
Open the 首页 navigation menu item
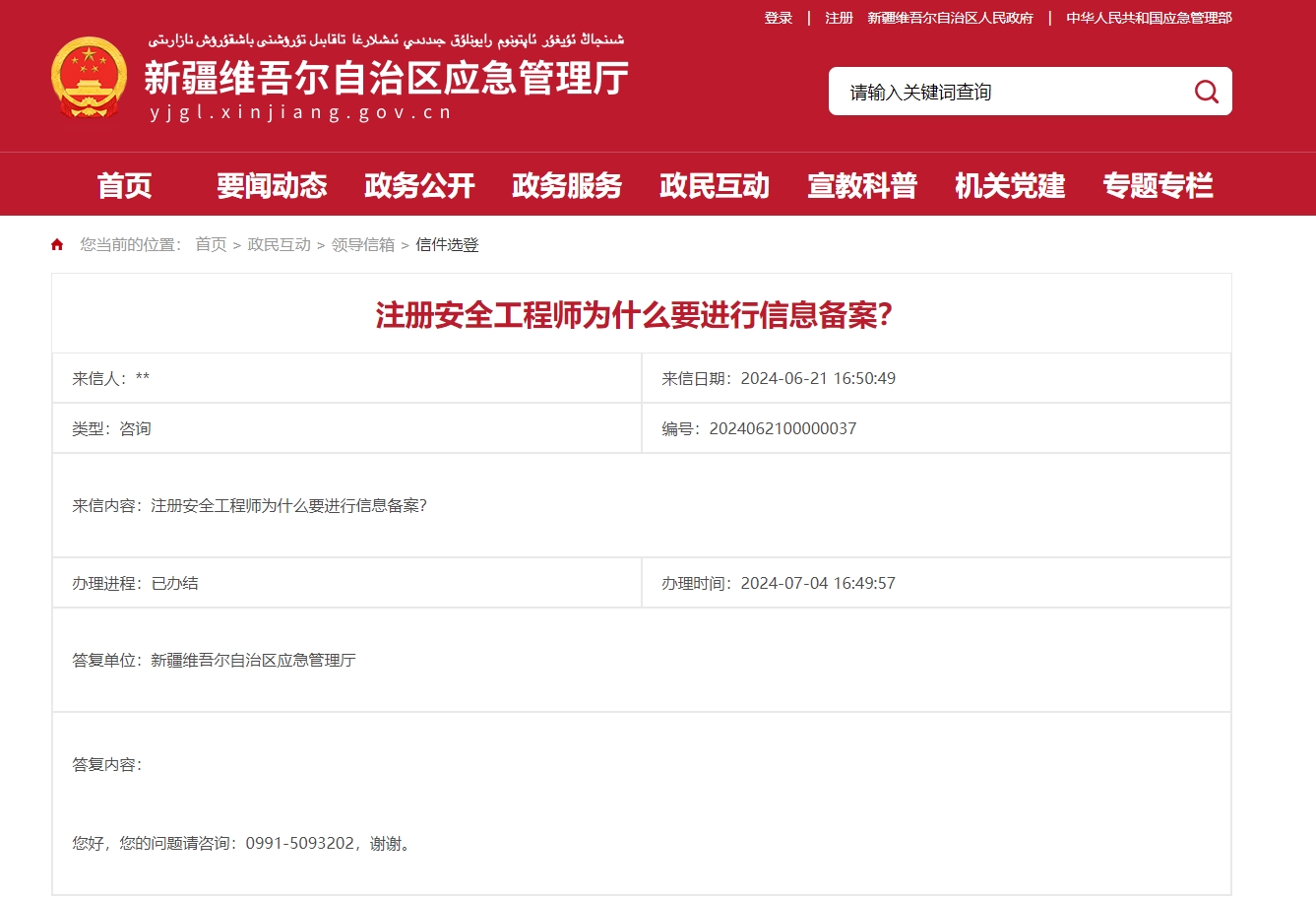pyautogui.click(x=124, y=185)
